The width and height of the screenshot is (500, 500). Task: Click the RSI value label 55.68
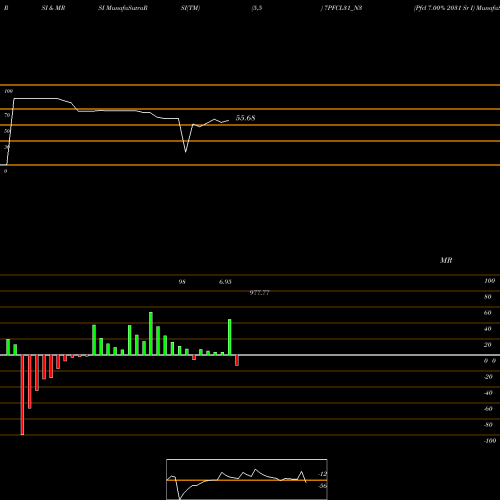tap(245, 118)
